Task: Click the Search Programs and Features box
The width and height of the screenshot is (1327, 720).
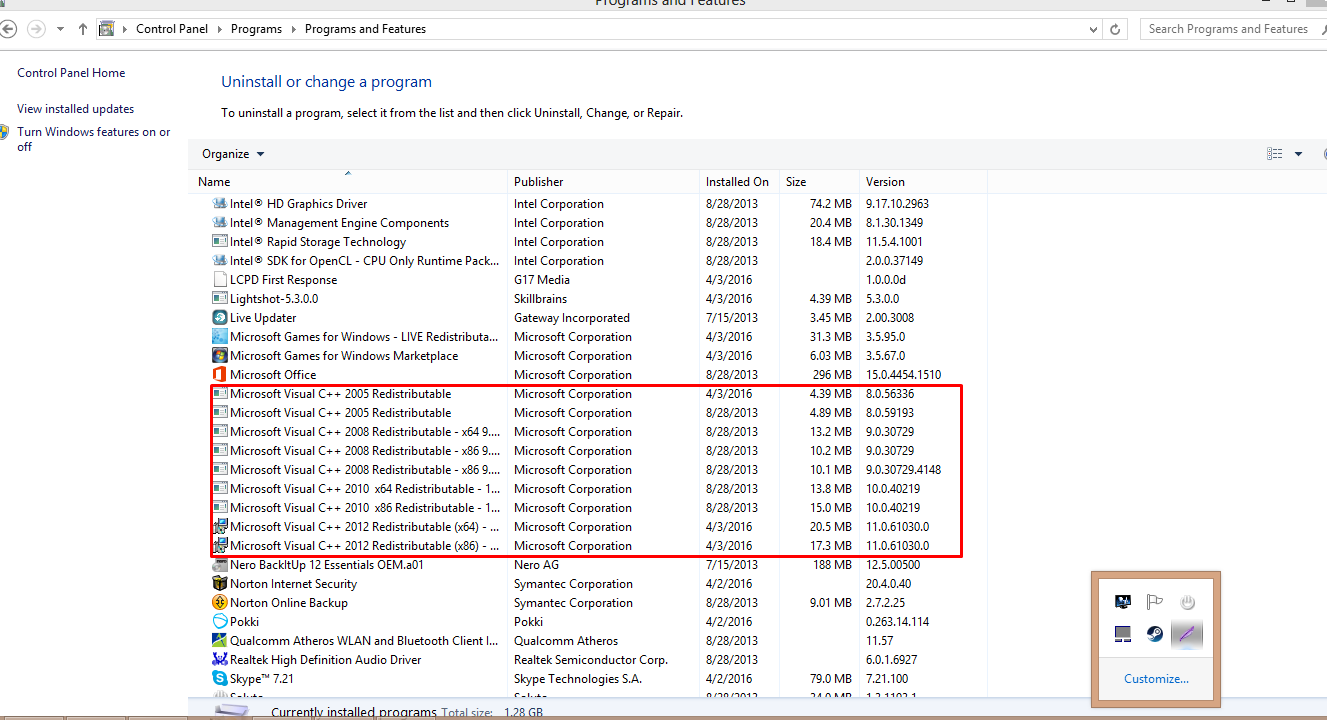Action: coord(1228,29)
